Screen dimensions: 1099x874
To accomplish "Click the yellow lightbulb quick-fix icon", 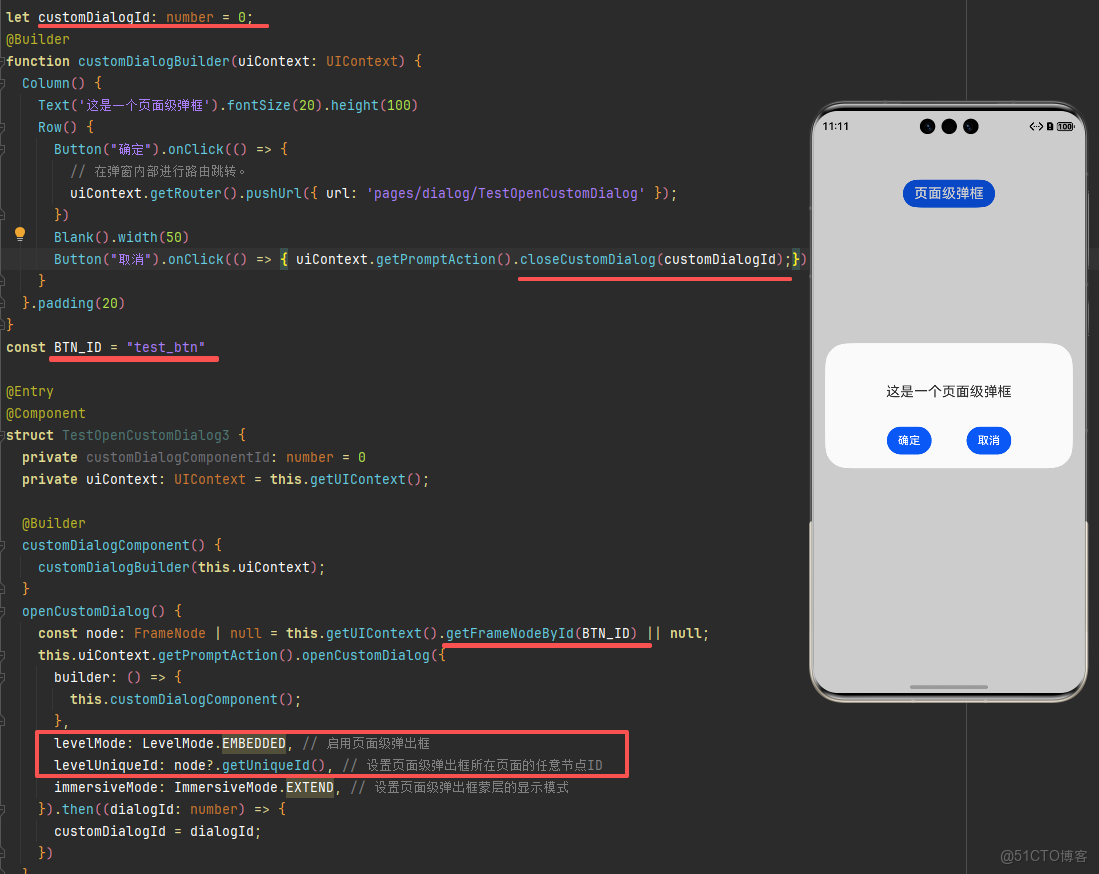I will (x=20, y=234).
